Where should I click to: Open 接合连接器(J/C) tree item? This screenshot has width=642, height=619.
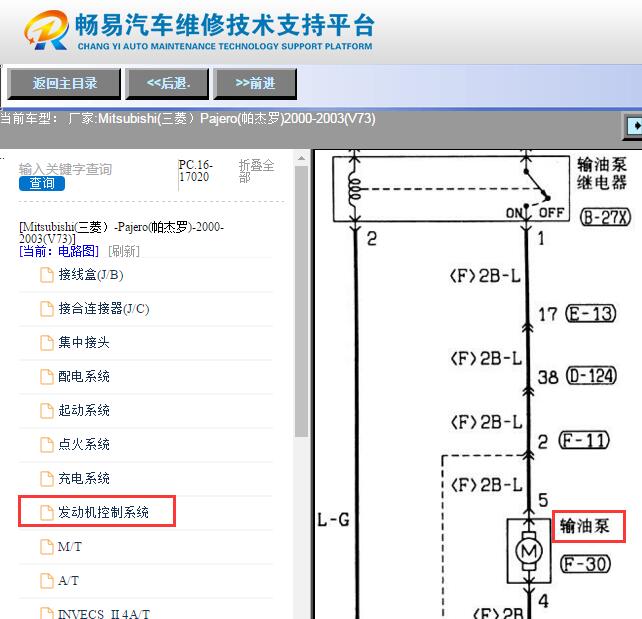(104, 309)
